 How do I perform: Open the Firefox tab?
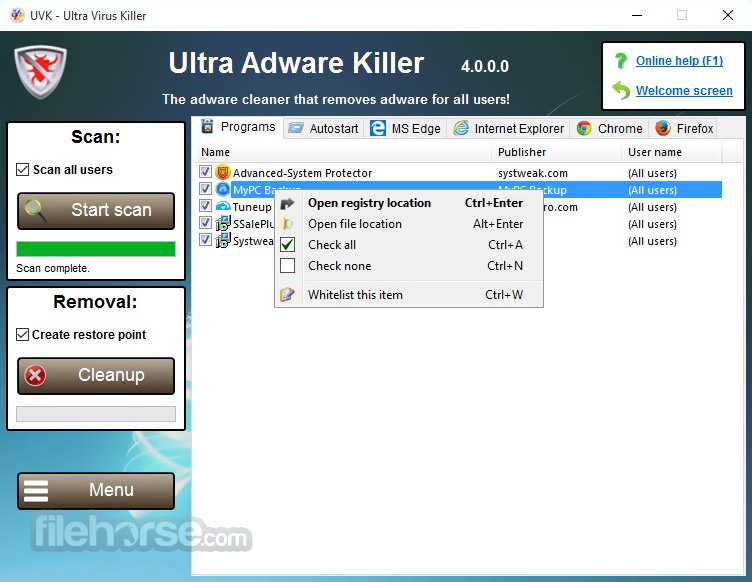coord(683,128)
